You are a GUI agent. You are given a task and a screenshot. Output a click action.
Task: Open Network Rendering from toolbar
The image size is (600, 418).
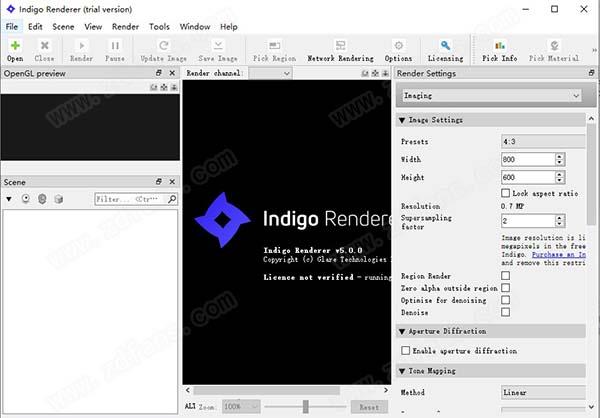(x=341, y=51)
